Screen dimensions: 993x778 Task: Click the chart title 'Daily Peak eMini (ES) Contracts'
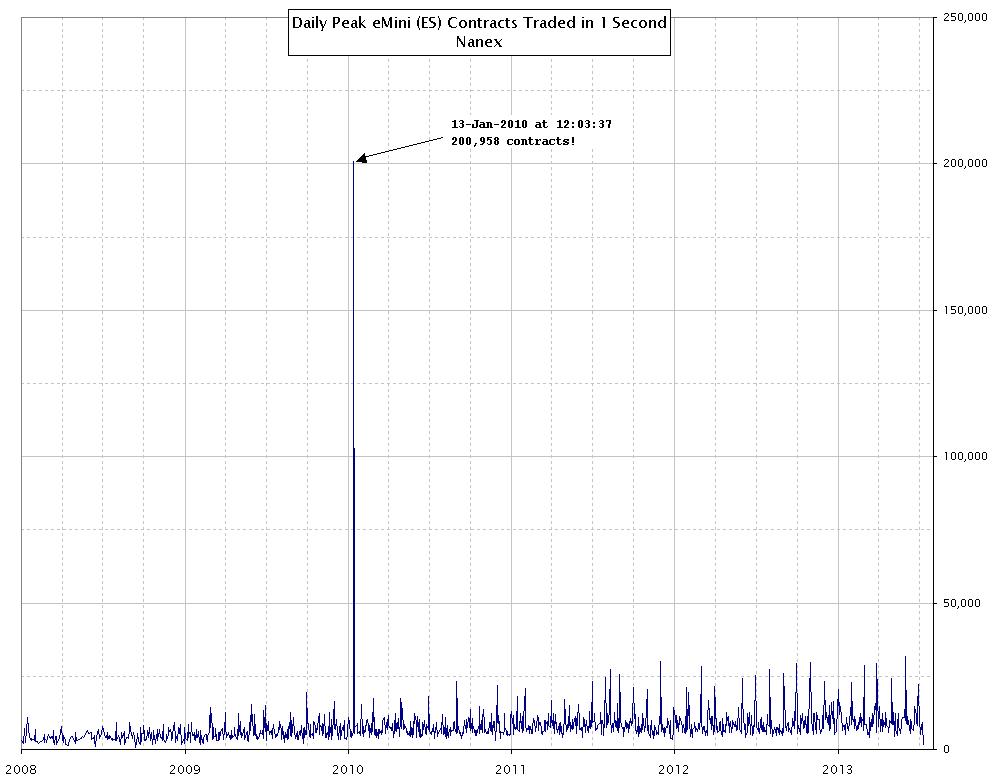(x=478, y=22)
